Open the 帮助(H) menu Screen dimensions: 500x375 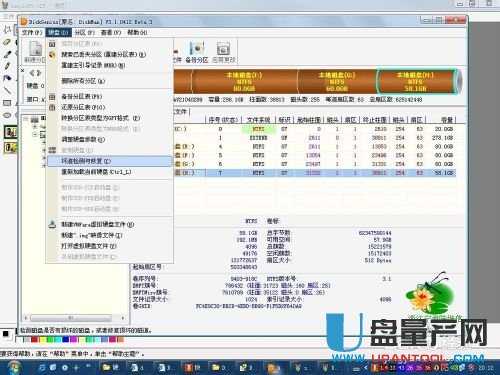click(137, 32)
